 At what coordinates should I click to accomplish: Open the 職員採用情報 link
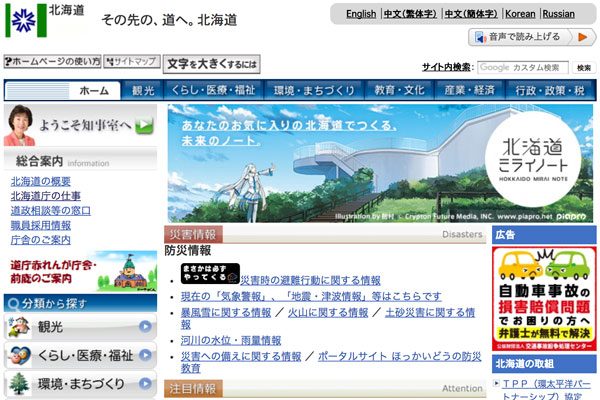[x=41, y=225]
